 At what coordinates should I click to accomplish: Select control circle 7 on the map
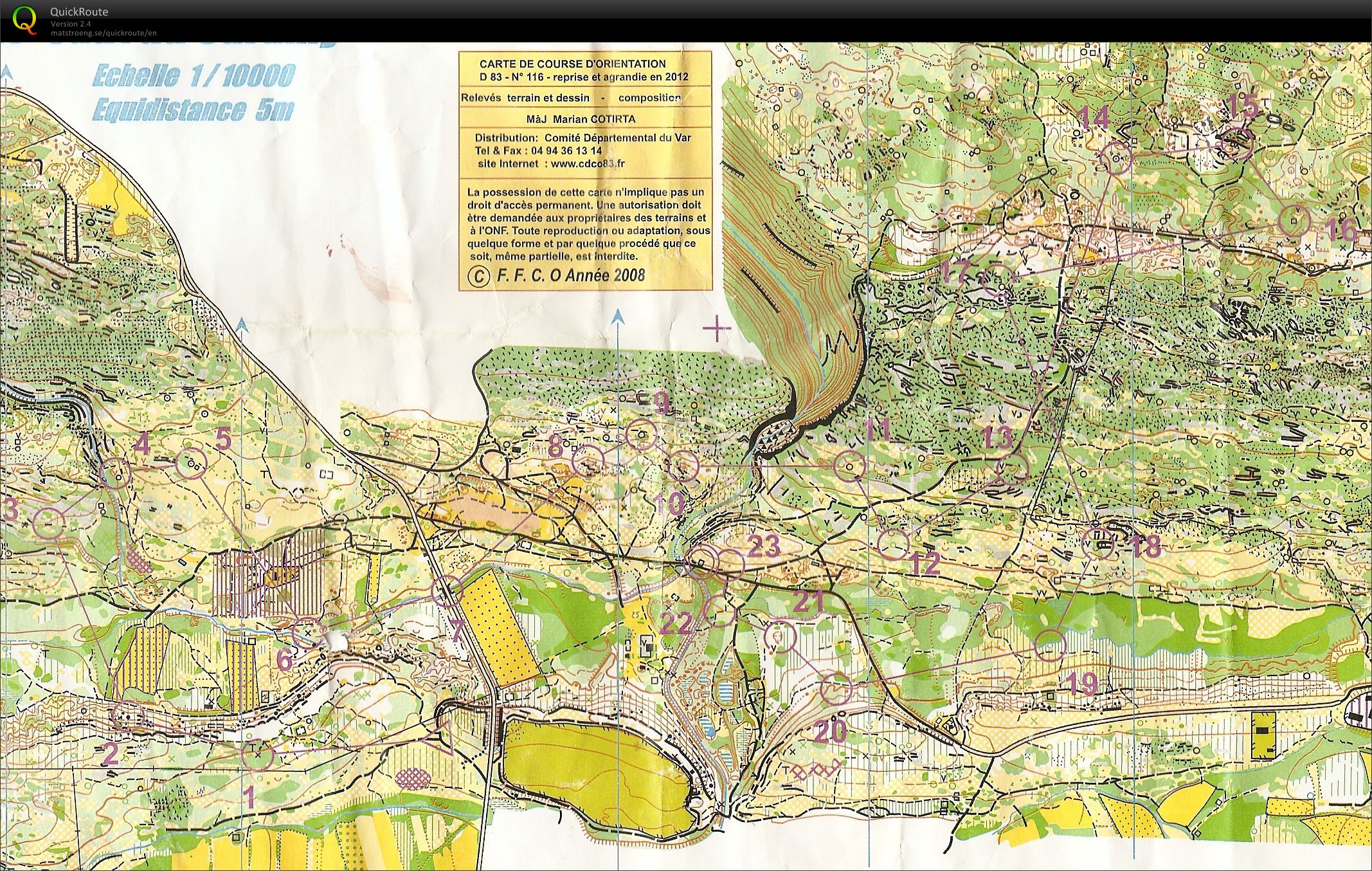pos(447,591)
